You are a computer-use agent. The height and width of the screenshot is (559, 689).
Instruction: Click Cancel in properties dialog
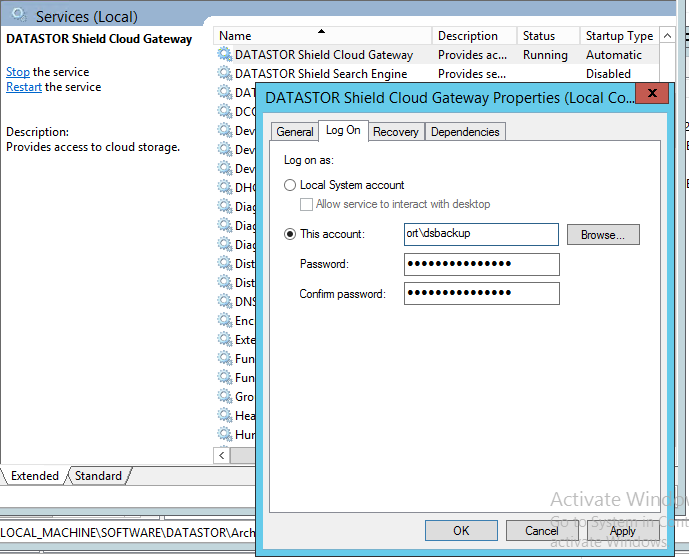pos(541,531)
